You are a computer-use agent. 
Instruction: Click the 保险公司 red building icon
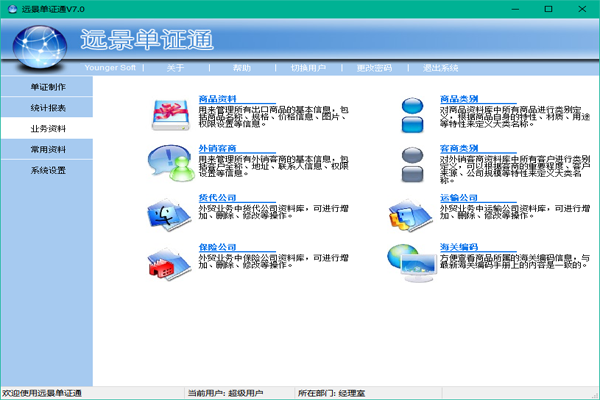click(169, 264)
